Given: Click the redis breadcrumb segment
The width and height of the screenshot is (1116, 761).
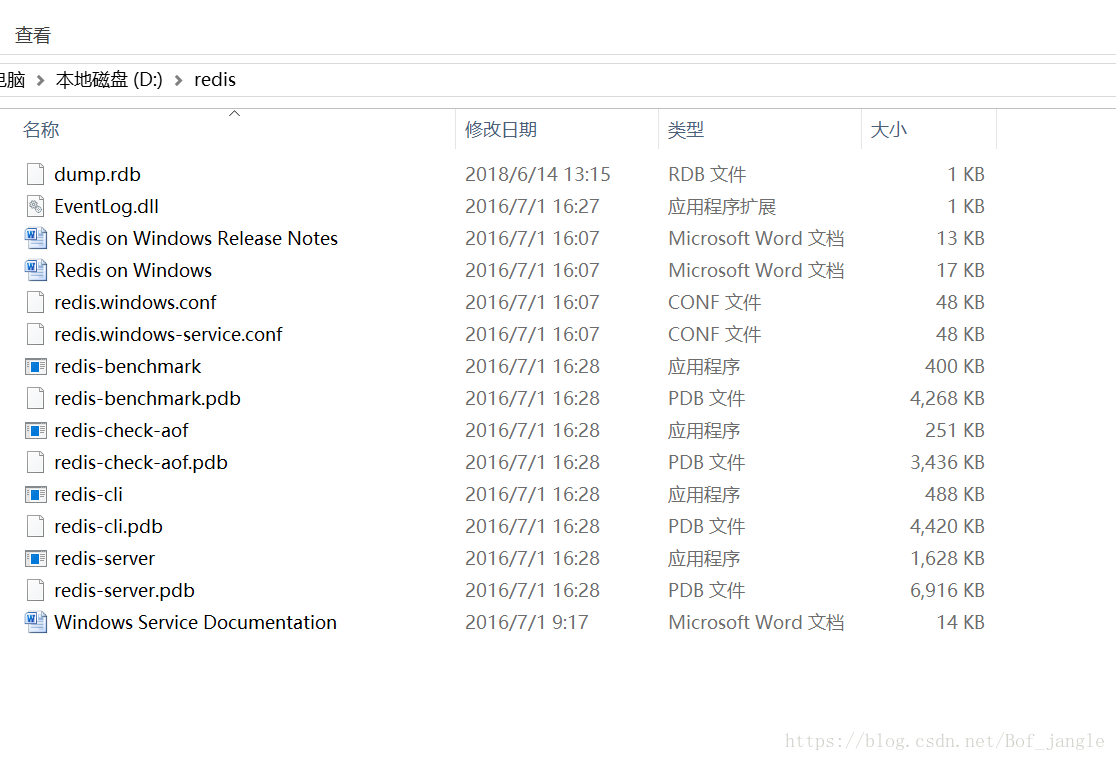Looking at the screenshot, I should point(215,80).
